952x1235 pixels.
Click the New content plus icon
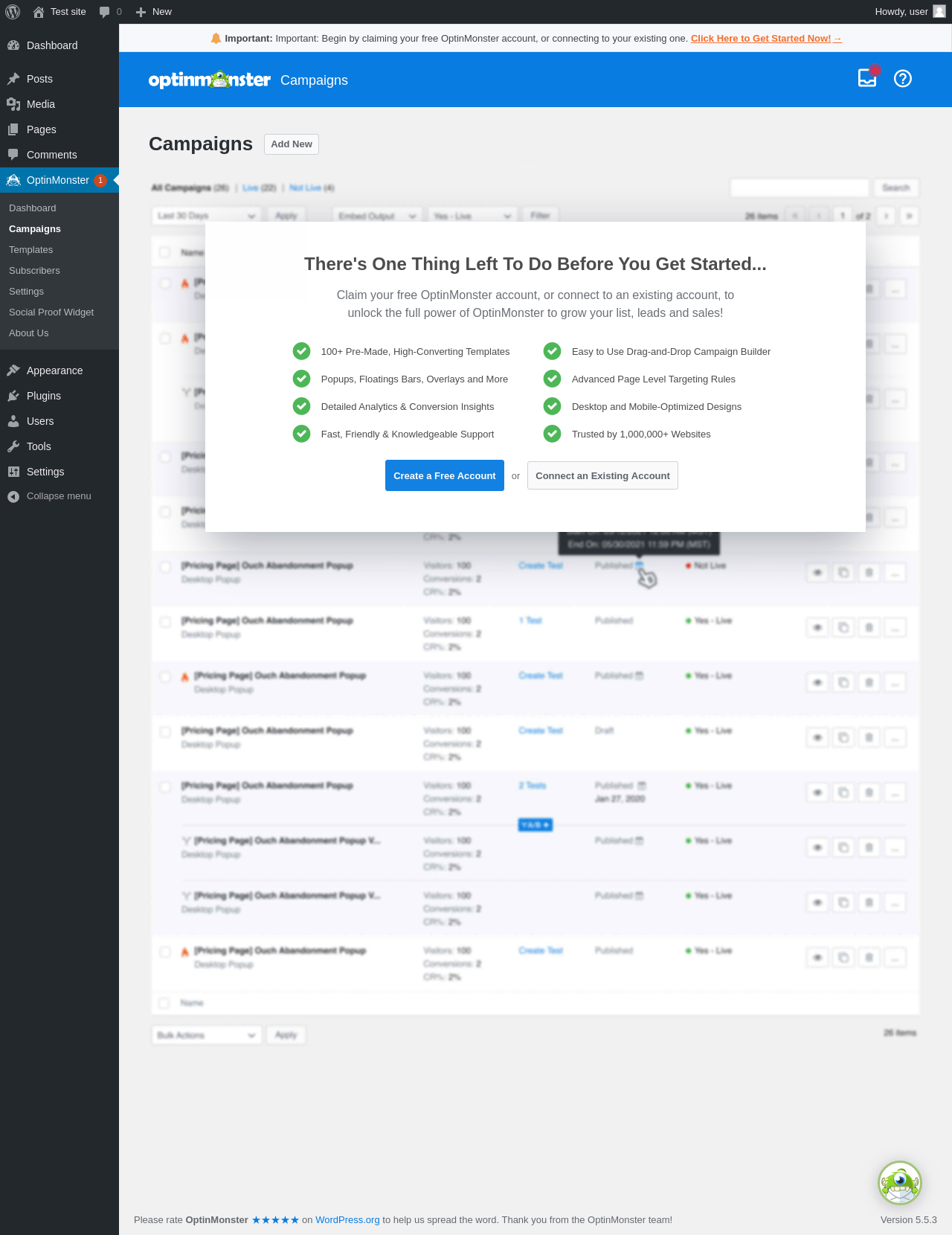[x=141, y=12]
